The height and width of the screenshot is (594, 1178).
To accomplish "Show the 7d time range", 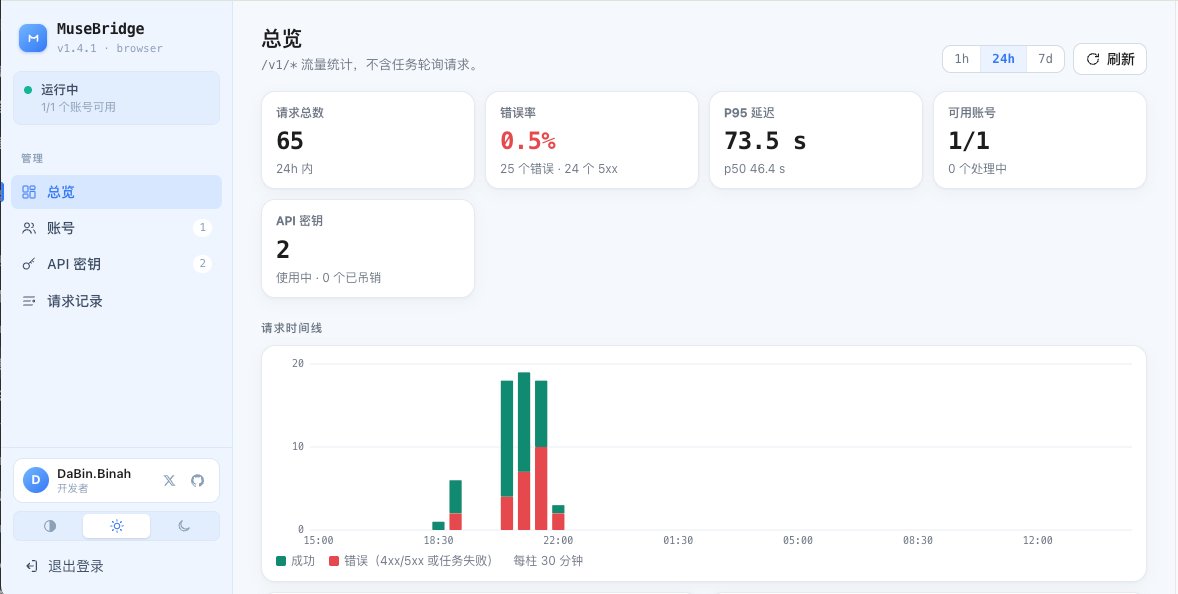I will [x=1045, y=59].
